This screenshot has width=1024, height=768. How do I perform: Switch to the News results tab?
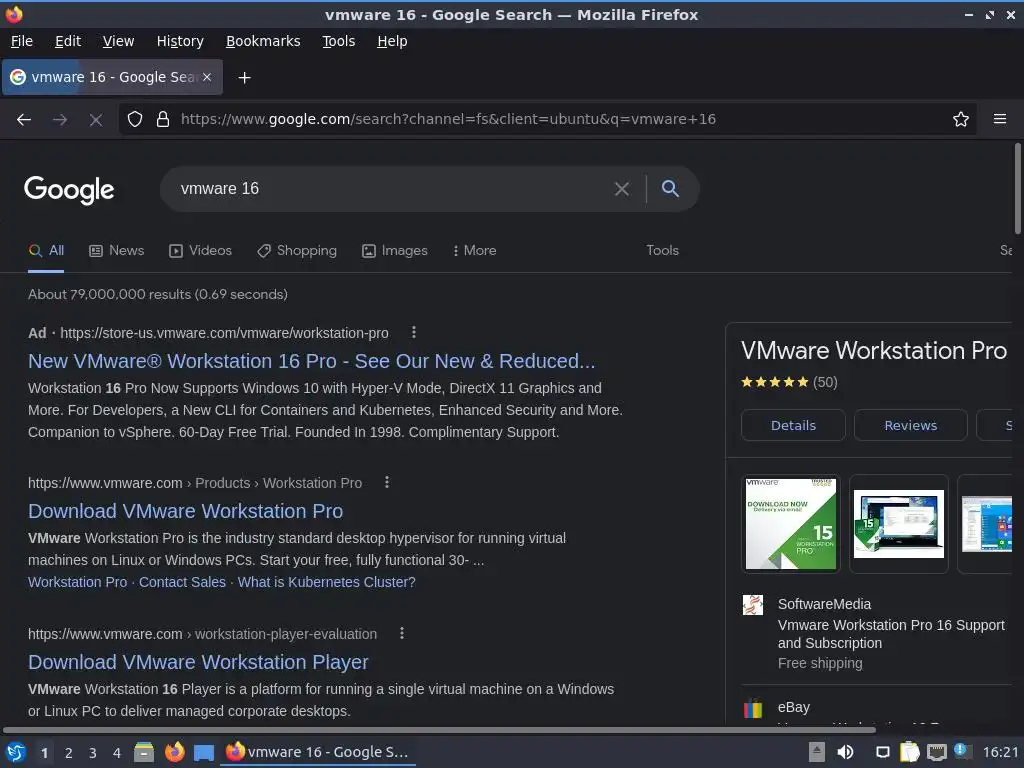pyautogui.click(x=116, y=251)
